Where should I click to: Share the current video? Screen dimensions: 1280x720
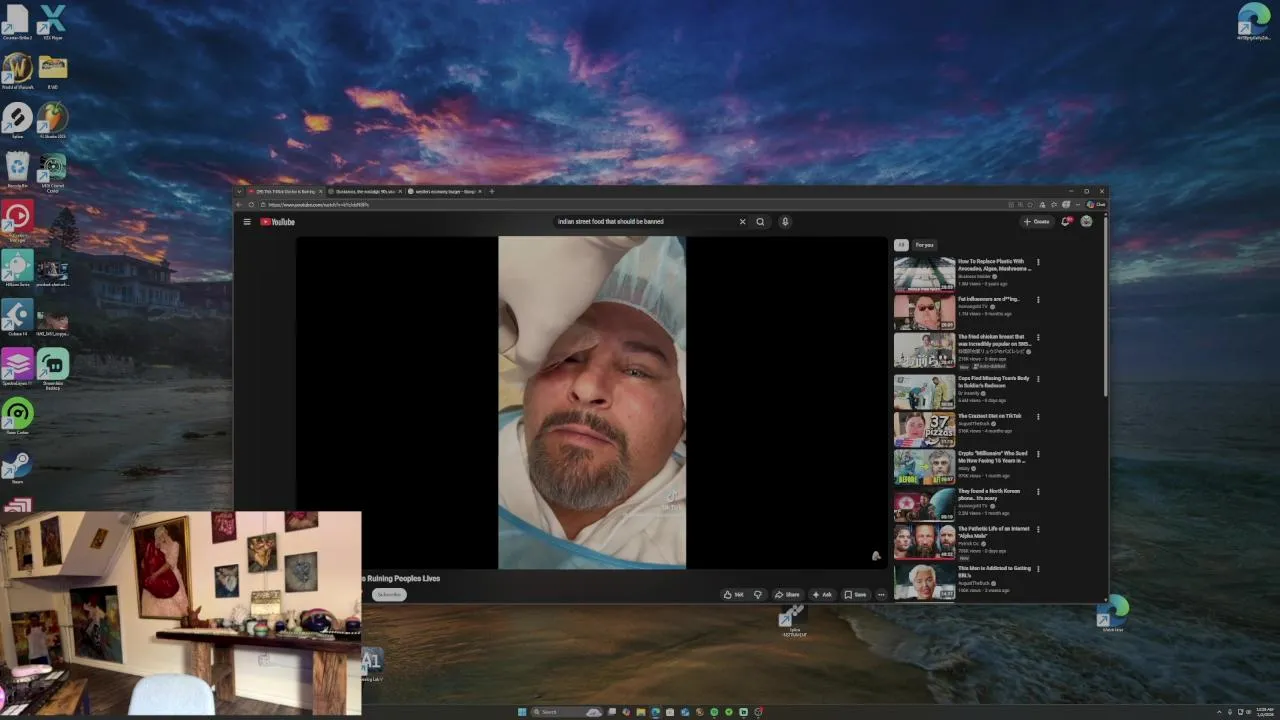point(787,594)
